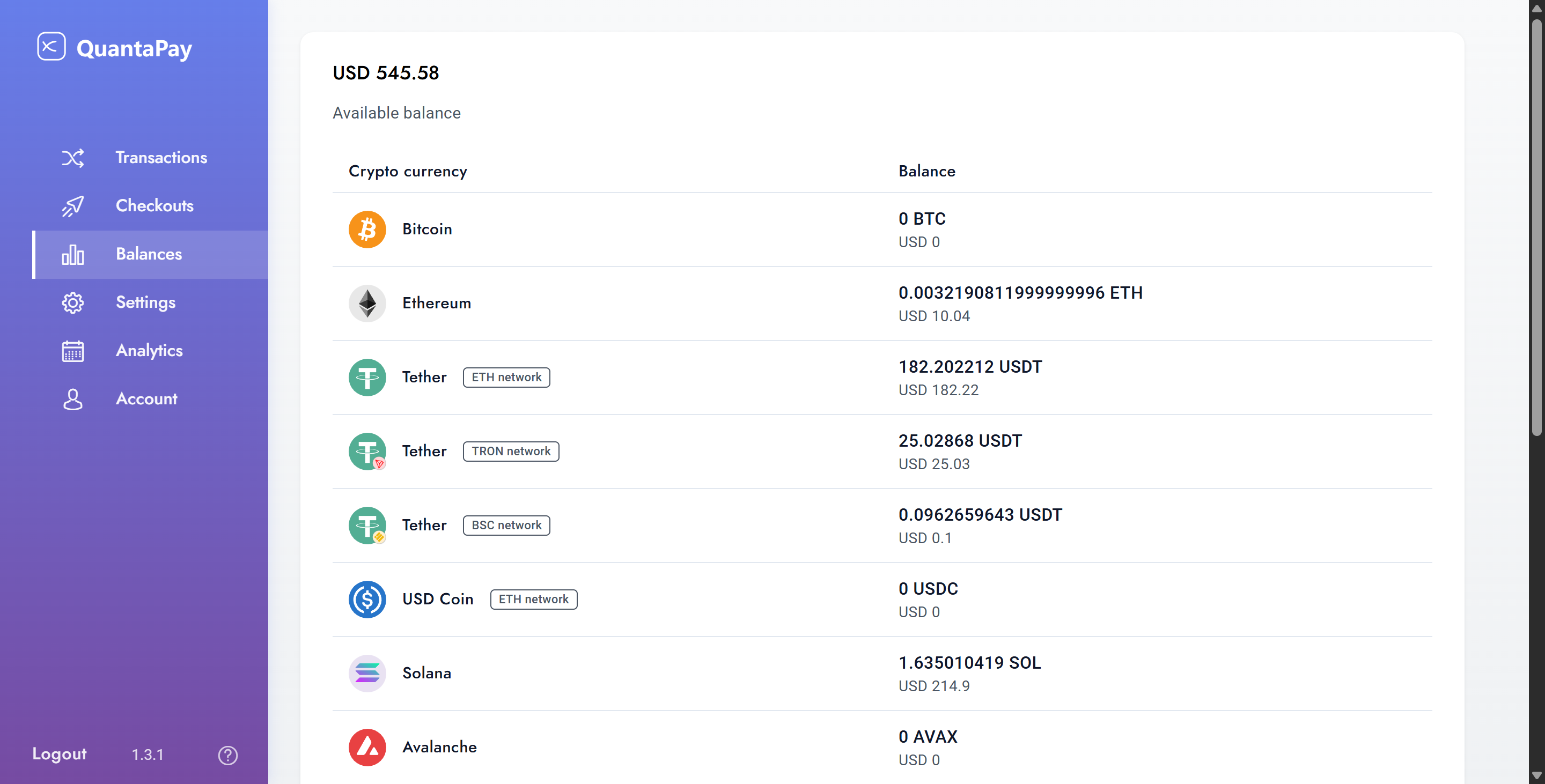
Task: Click the USD 25.03 value
Action: [934, 464]
